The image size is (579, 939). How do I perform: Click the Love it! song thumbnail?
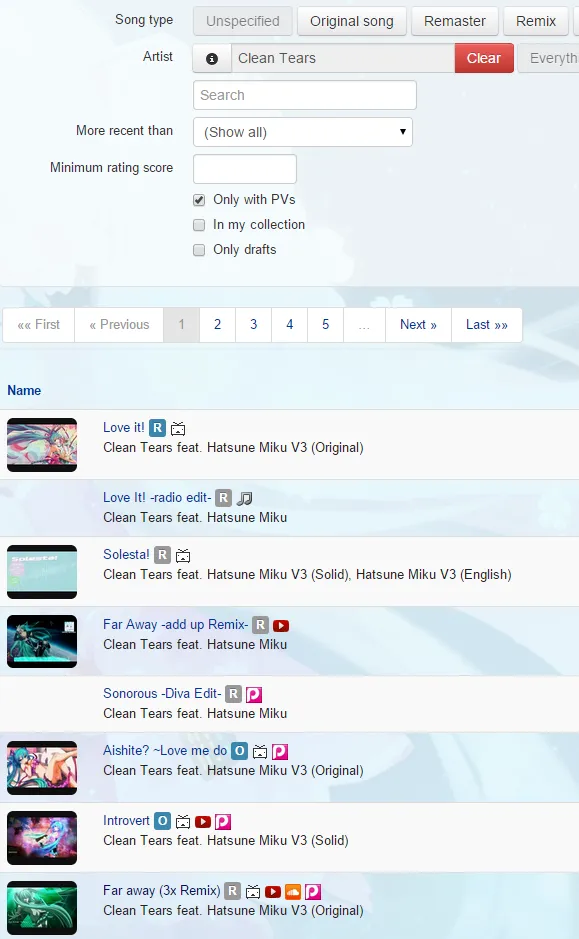(x=42, y=445)
